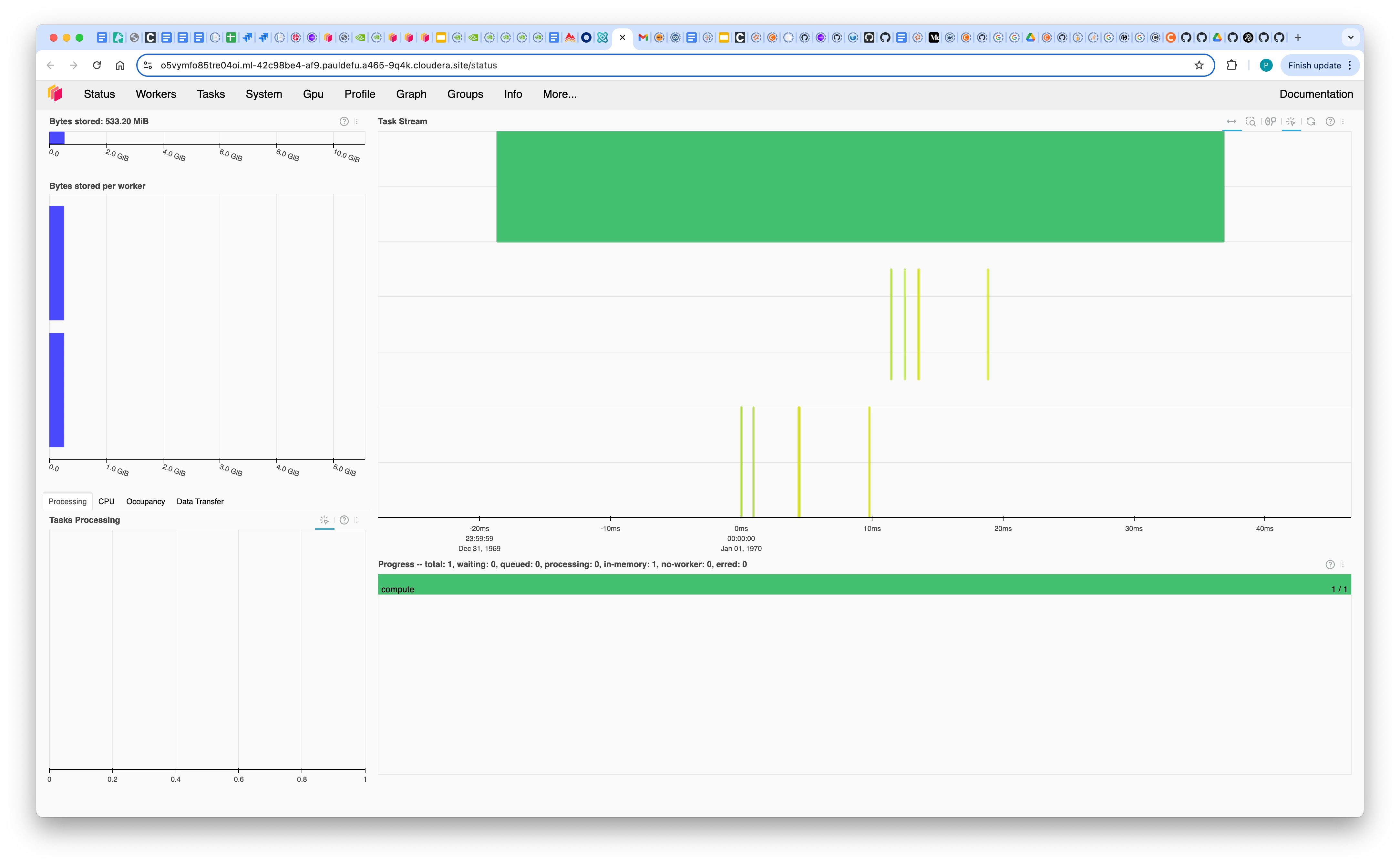Open the Groups page
This screenshot has height=865, width=1400.
click(x=465, y=94)
